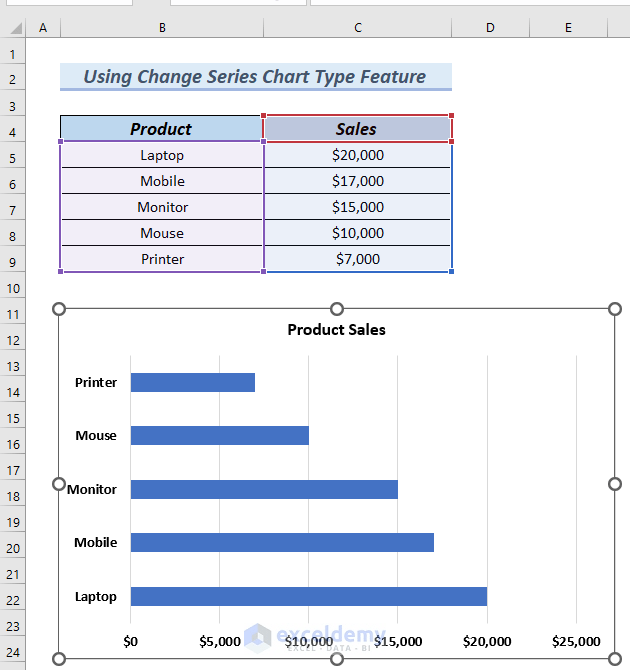This screenshot has width=630, height=670.
Task: Select column E header
Action: pos(568,28)
